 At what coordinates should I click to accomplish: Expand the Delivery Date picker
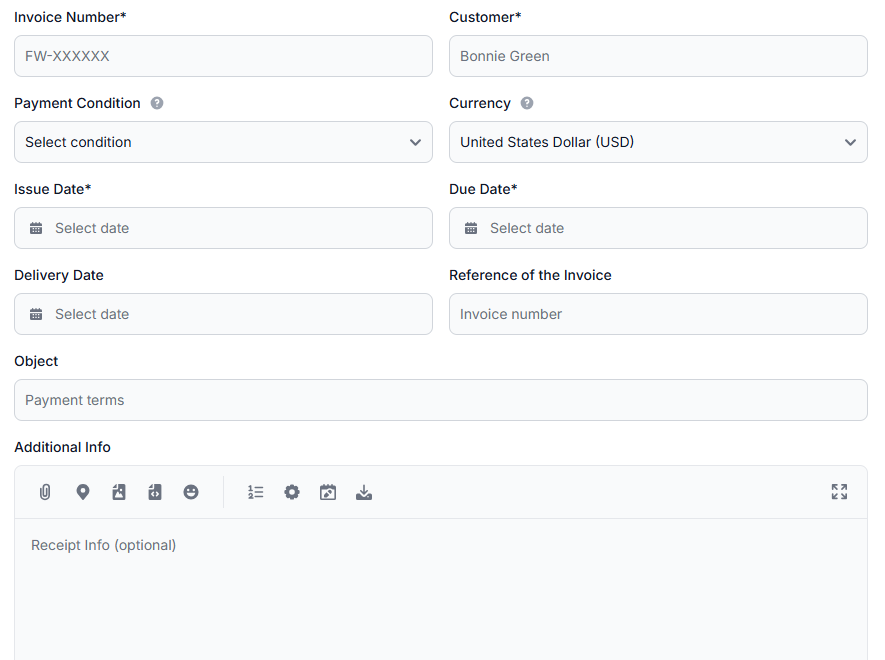click(36, 314)
